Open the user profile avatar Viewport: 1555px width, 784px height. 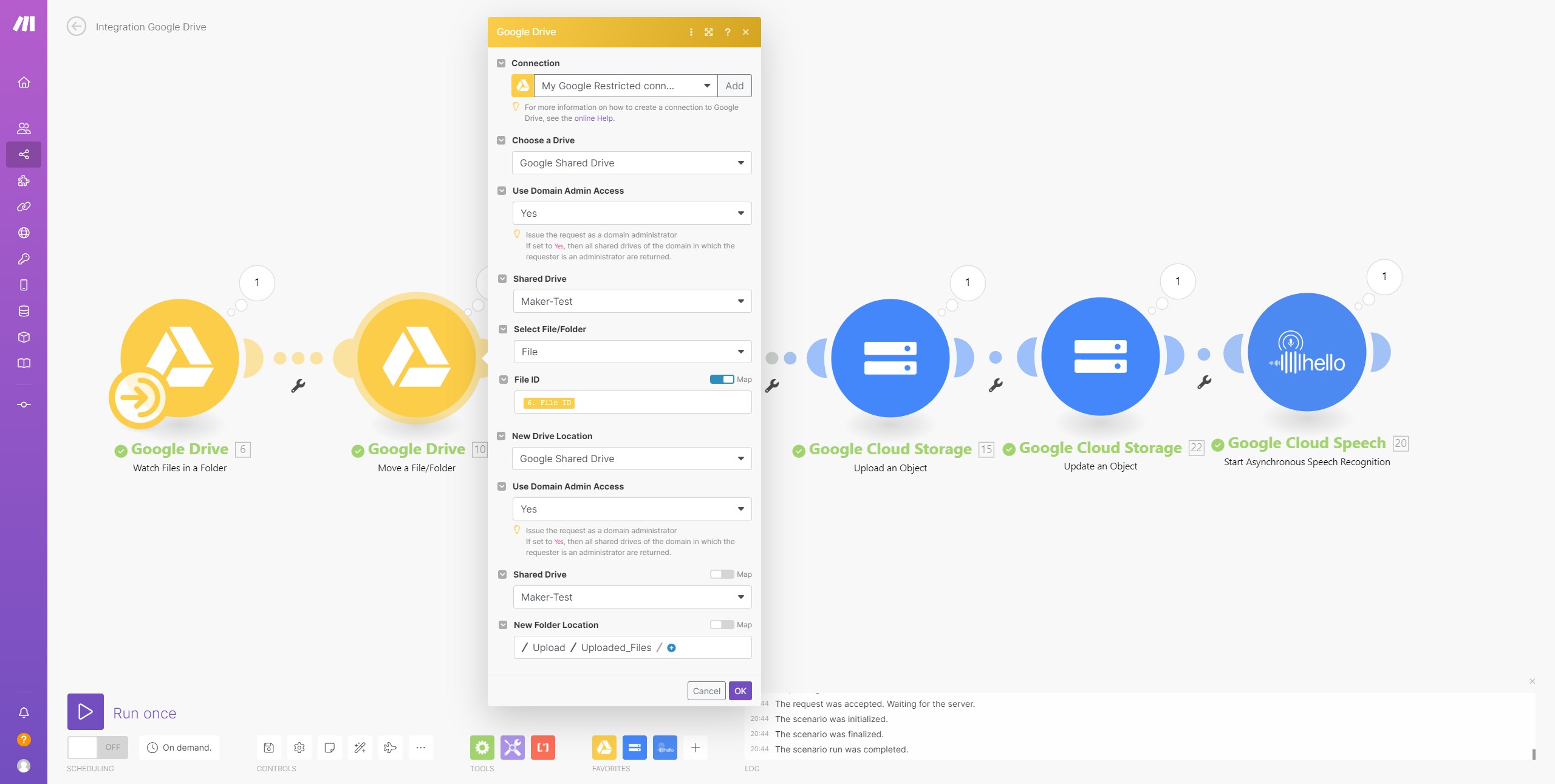point(24,766)
